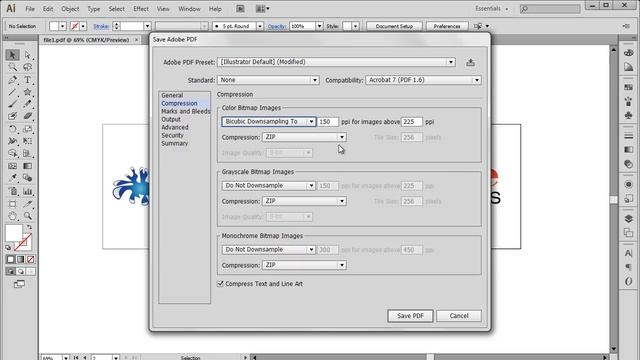Screen dimensions: 640x360
Task: Select the Mesh tool
Action: (x=12, y=166)
